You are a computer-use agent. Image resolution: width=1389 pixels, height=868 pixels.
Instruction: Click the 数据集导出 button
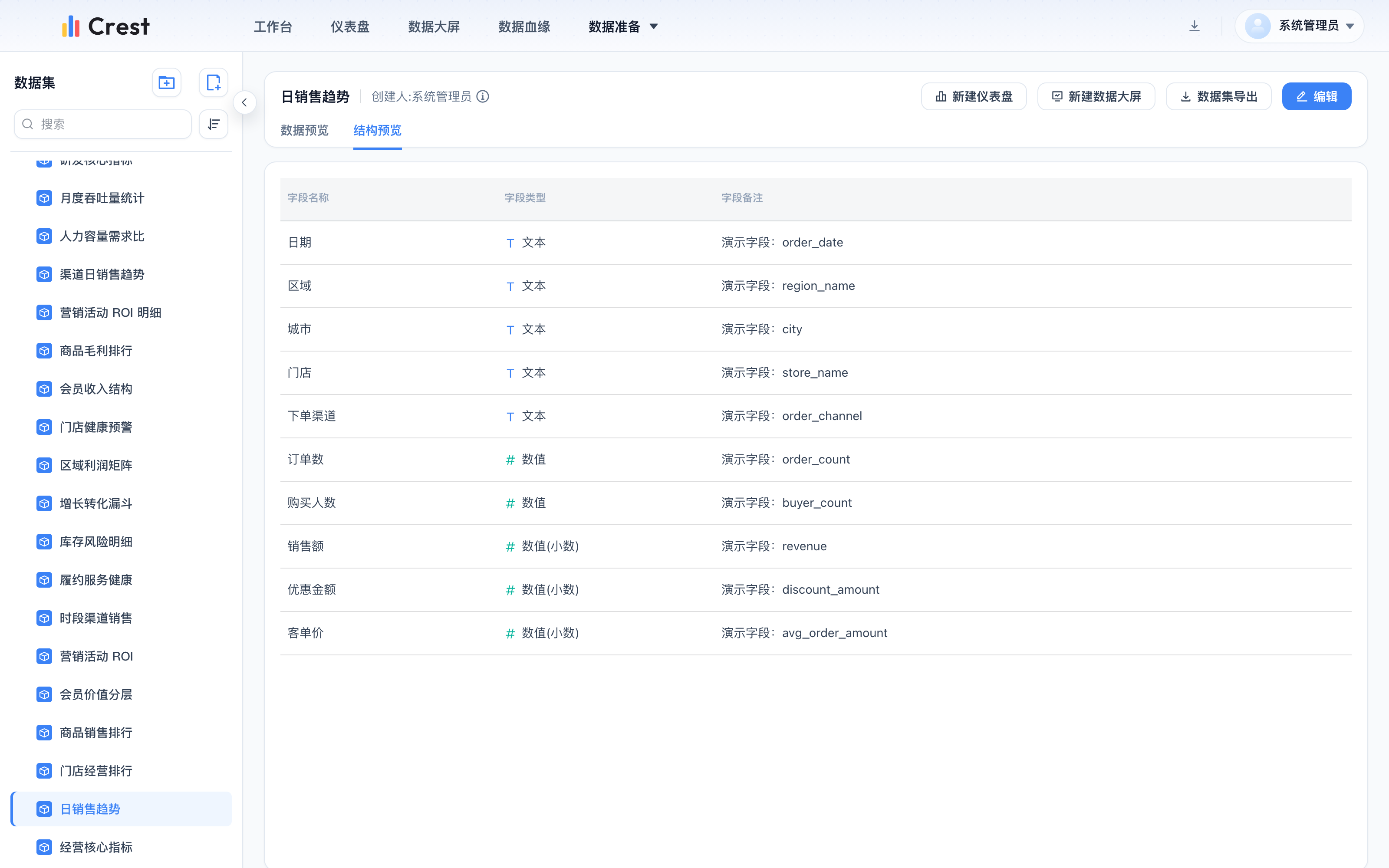[x=1218, y=96]
